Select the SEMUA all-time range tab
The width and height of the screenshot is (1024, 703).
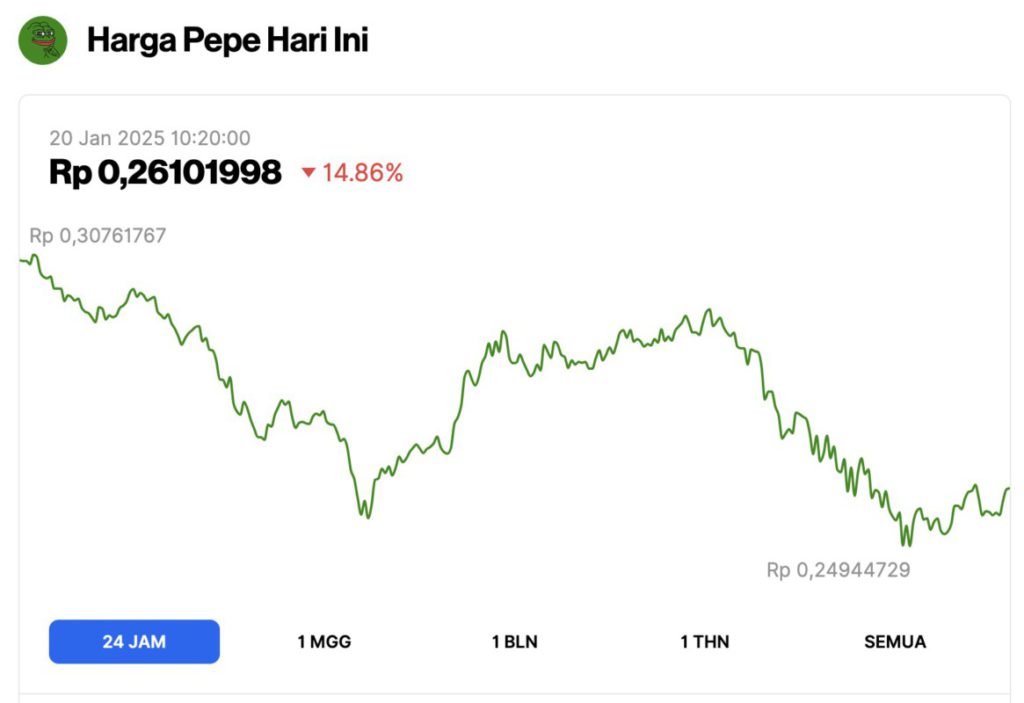(x=894, y=641)
